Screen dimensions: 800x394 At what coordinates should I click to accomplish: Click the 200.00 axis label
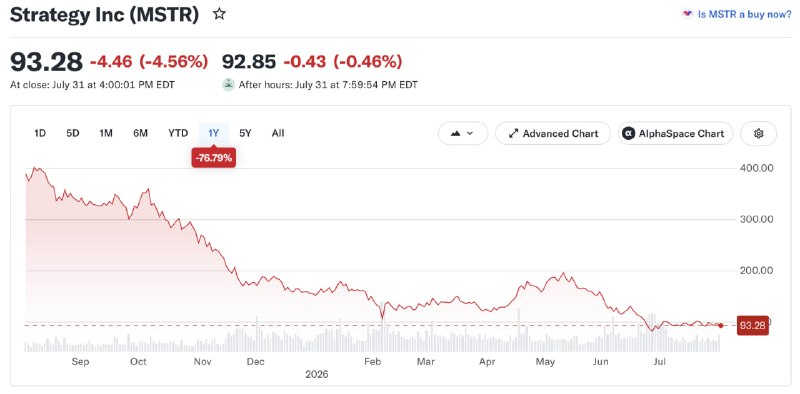(756, 270)
